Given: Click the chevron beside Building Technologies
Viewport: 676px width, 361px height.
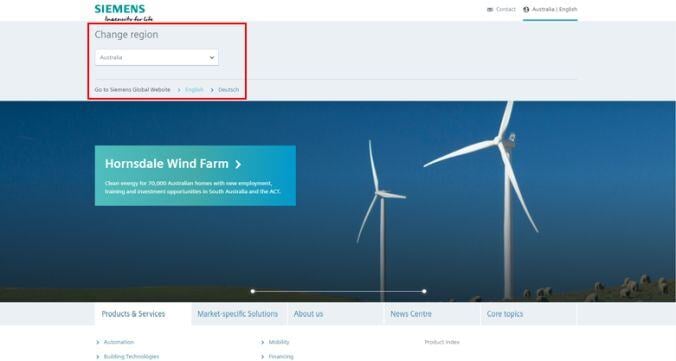Looking at the screenshot, I should (x=98, y=357).
